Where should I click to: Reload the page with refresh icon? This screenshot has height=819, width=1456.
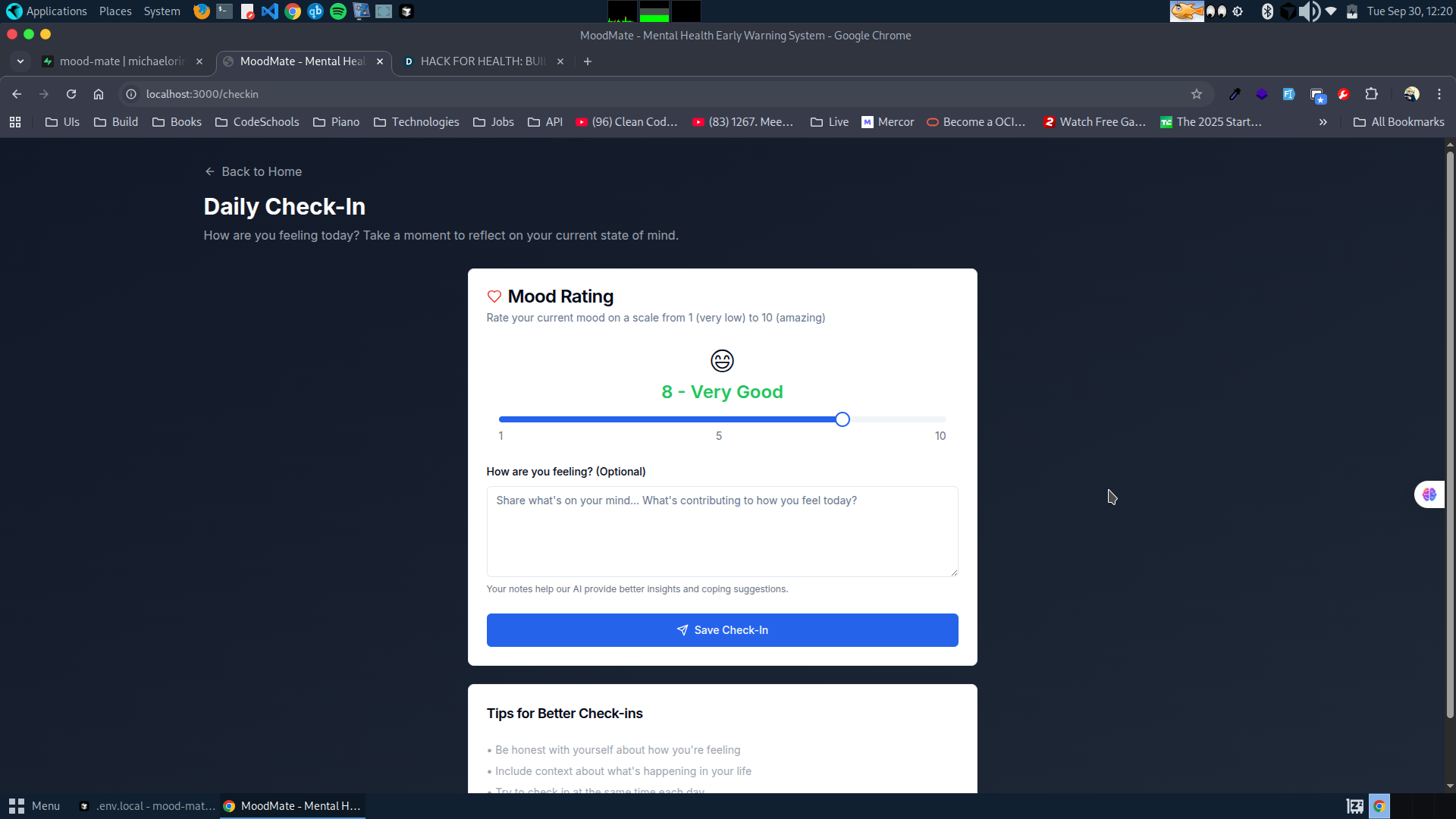pos(71,94)
